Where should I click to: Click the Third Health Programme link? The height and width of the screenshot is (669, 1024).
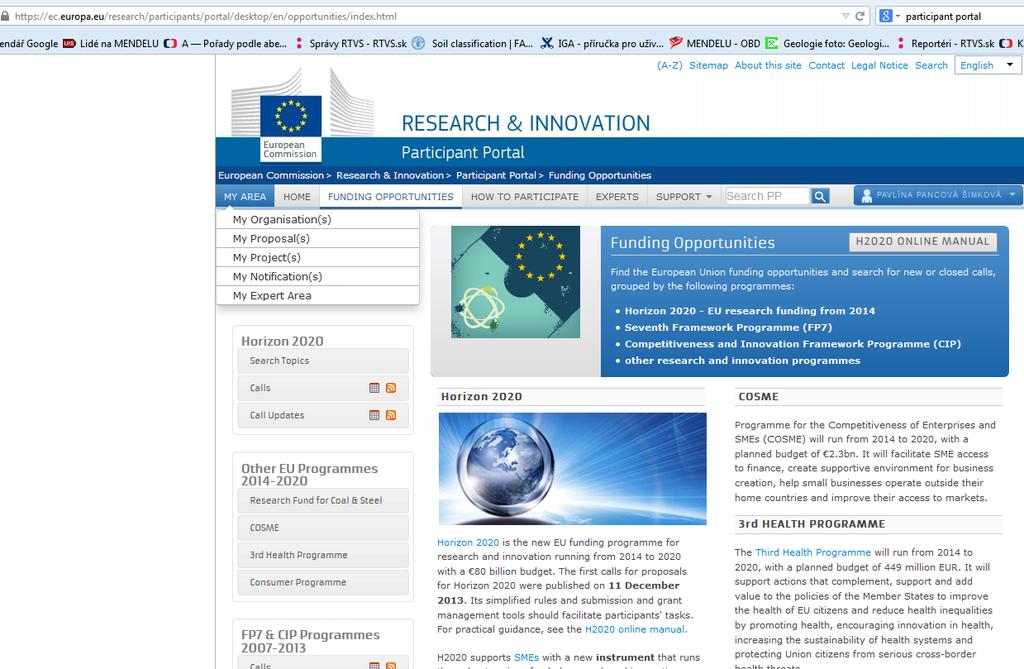tap(813, 553)
